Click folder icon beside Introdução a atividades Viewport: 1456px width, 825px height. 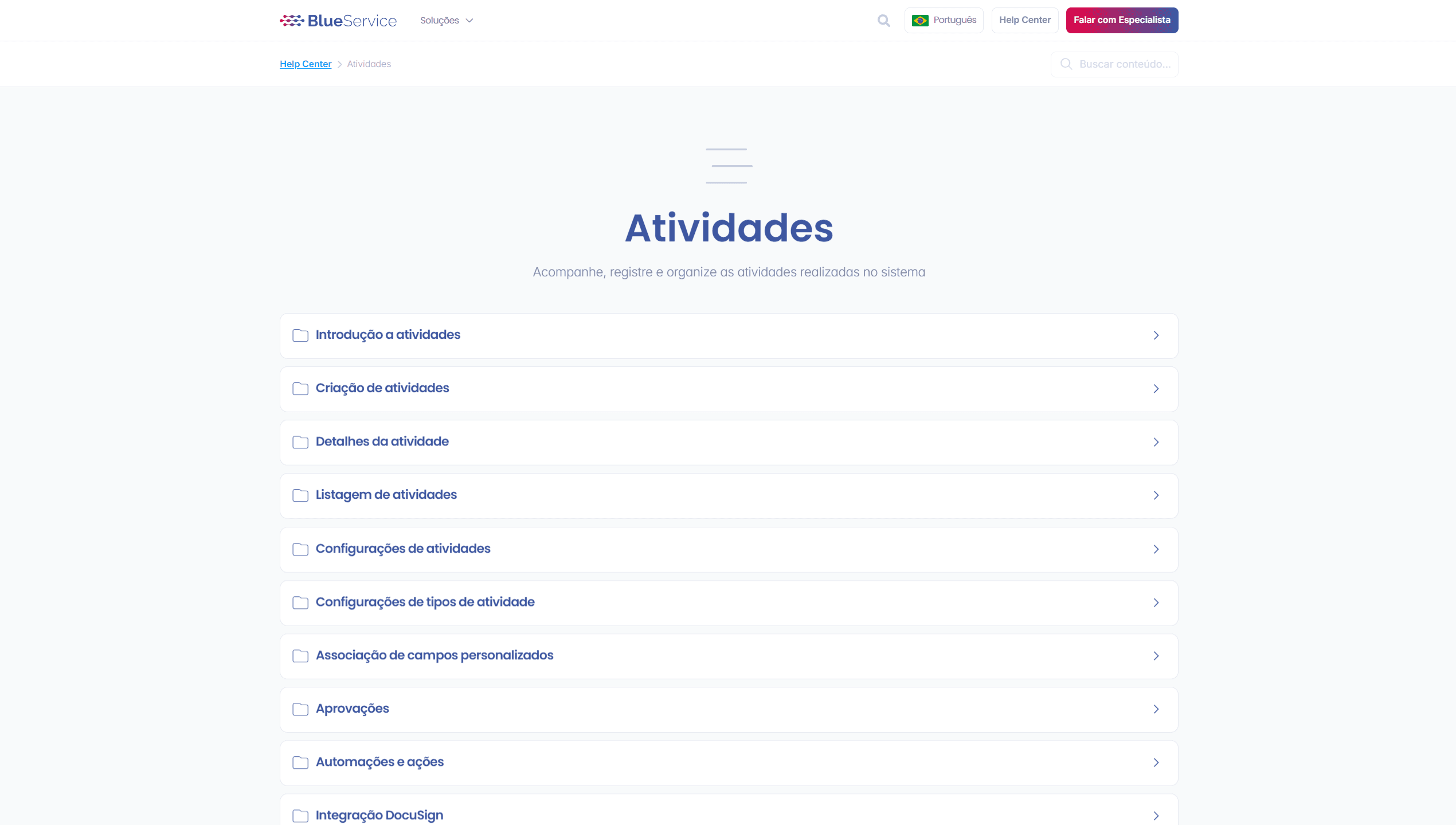pyautogui.click(x=300, y=335)
